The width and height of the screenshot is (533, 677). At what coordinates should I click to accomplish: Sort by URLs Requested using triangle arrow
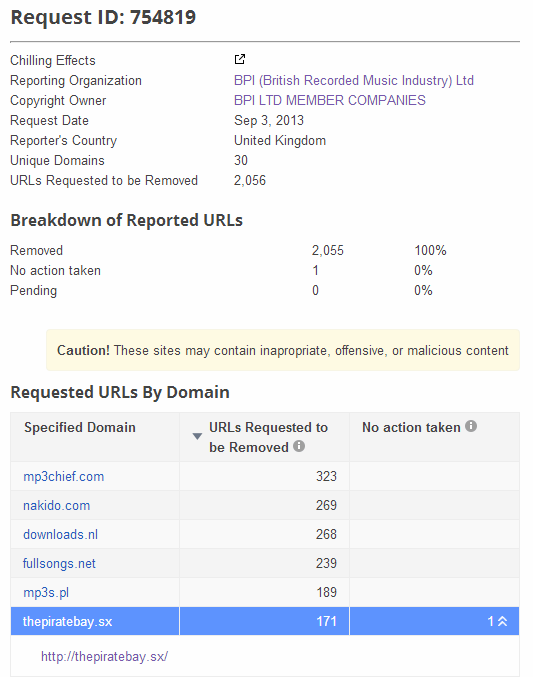pos(197,437)
